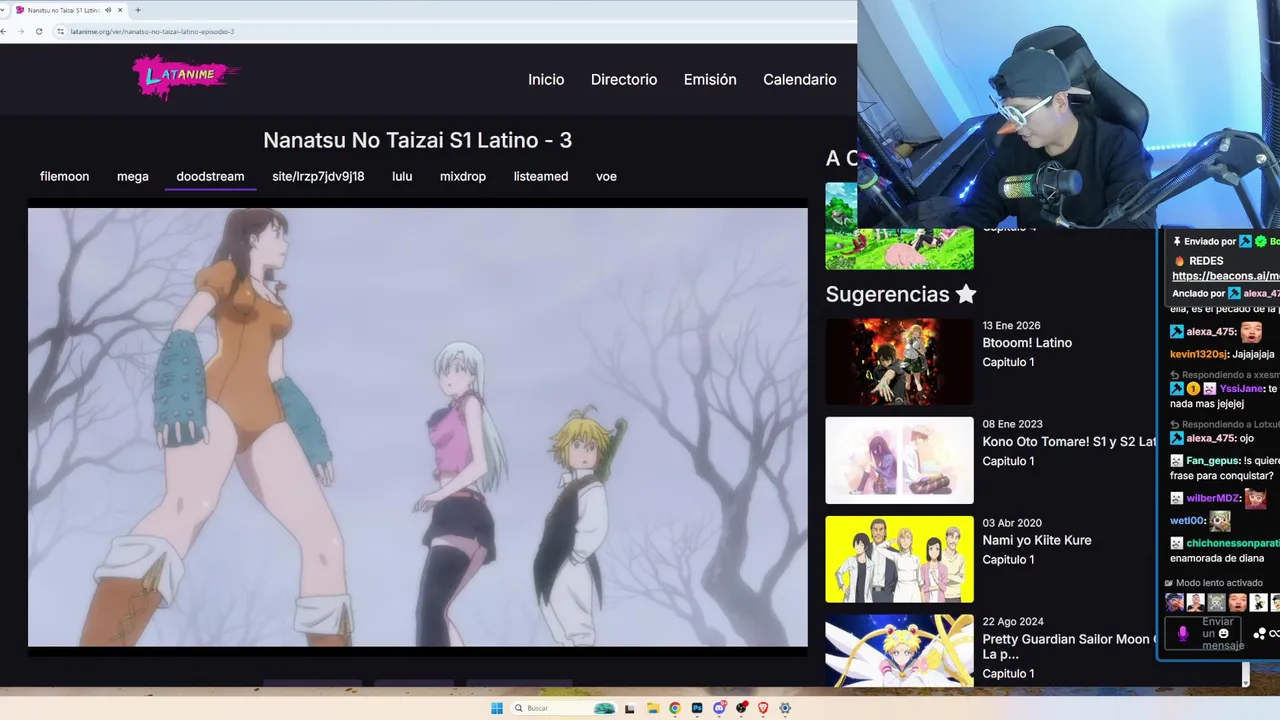Click the Sugerencias star icon
Screen dimensions: 1280x720
[x=965, y=294]
